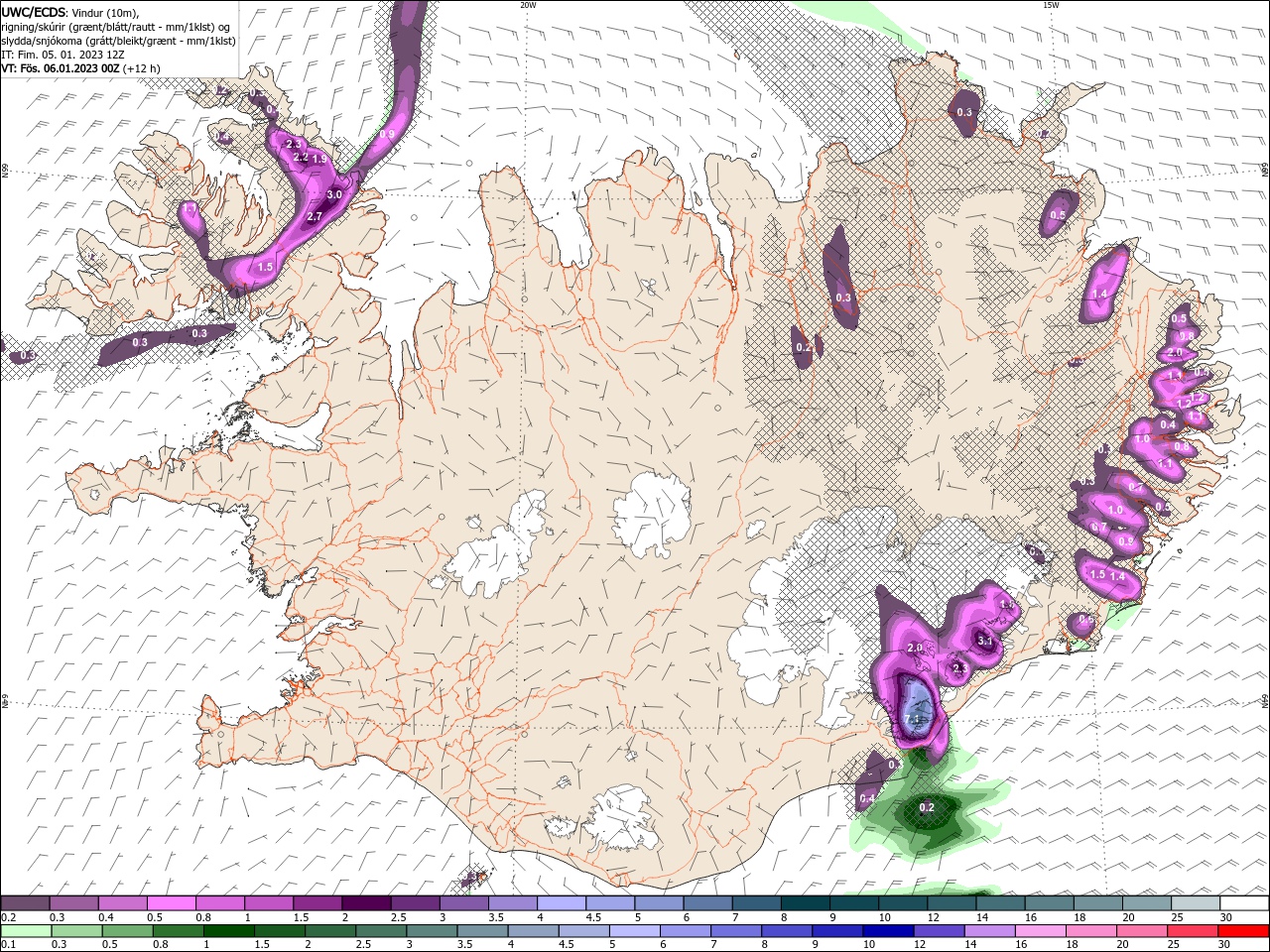Image resolution: width=1270 pixels, height=952 pixels.
Task: Click the 15W longitude label
Action: coord(1051,5)
